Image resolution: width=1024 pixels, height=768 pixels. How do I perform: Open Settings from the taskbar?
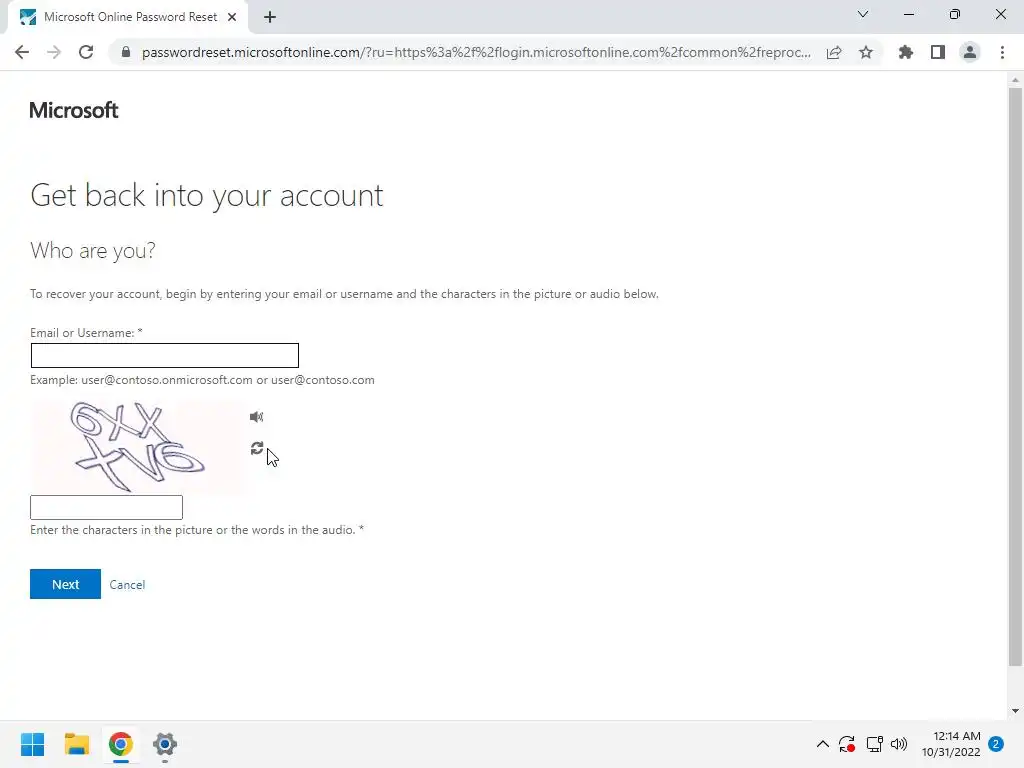tap(165, 744)
